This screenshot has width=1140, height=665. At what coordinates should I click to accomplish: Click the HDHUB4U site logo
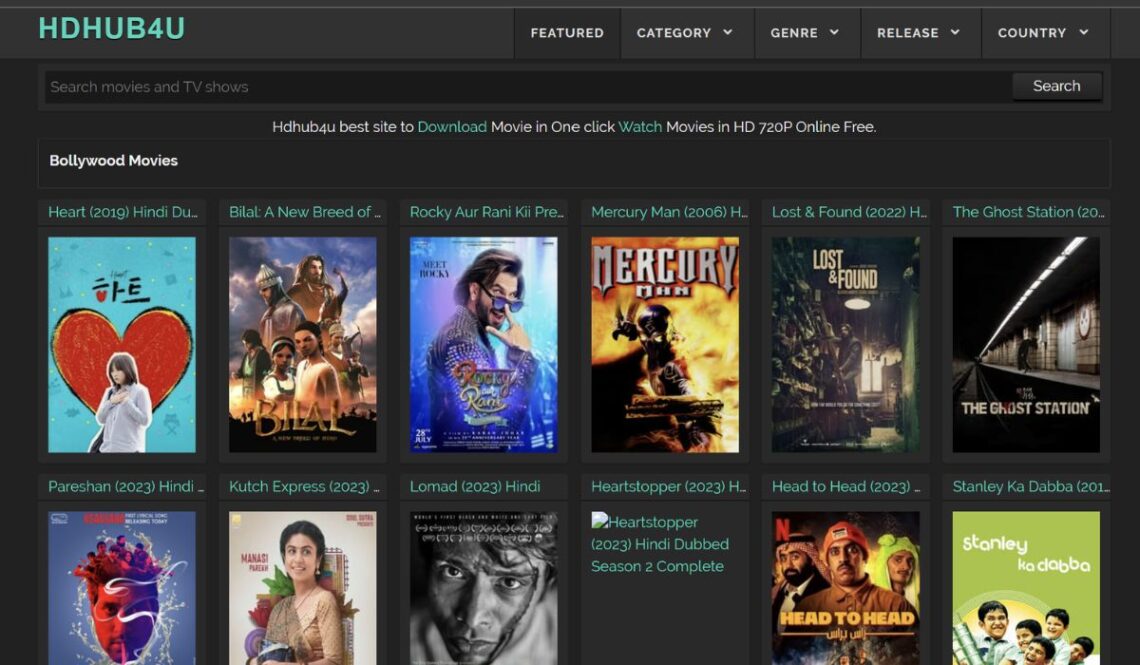[x=111, y=28]
